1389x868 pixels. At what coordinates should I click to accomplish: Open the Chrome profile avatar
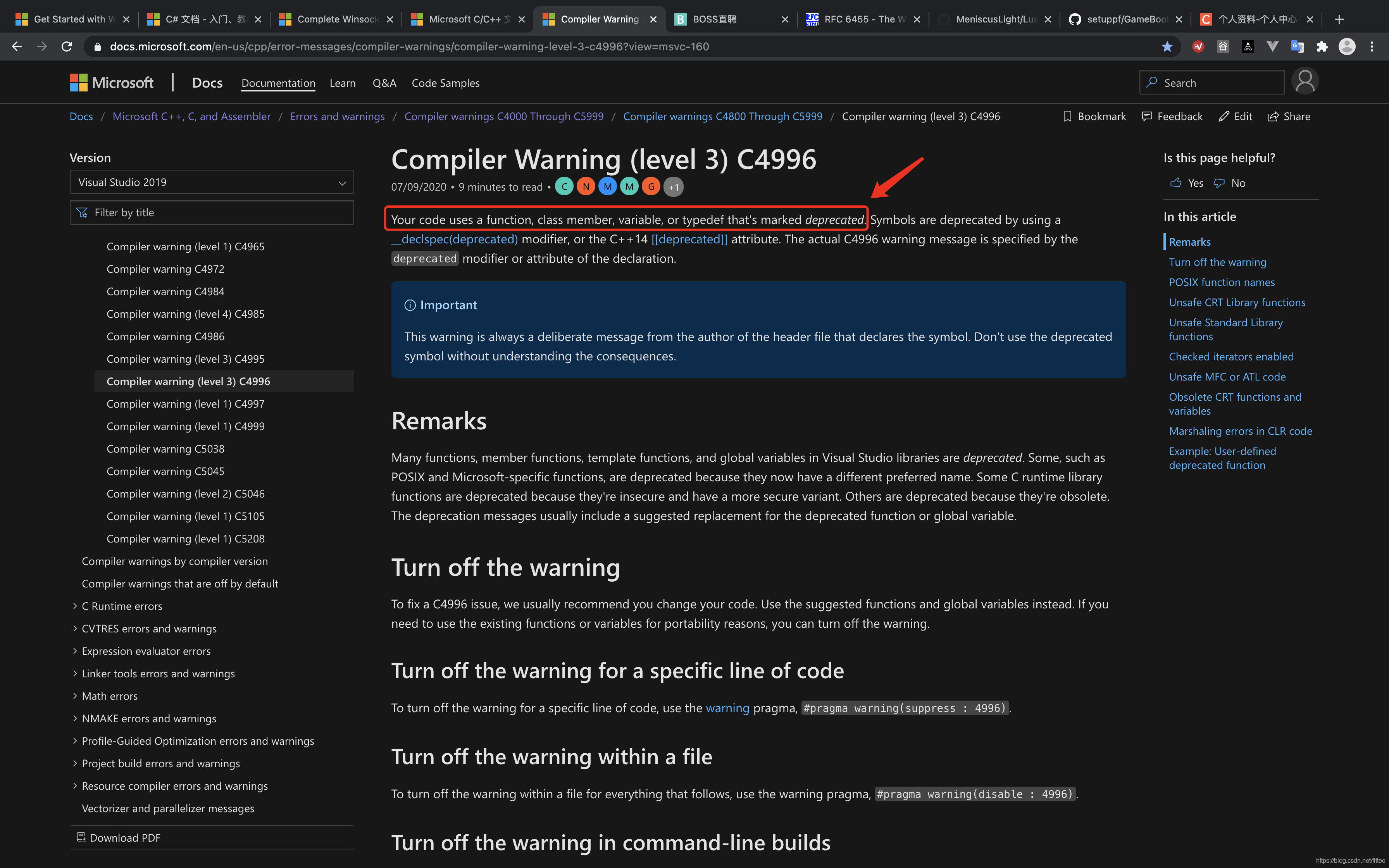(x=1346, y=46)
